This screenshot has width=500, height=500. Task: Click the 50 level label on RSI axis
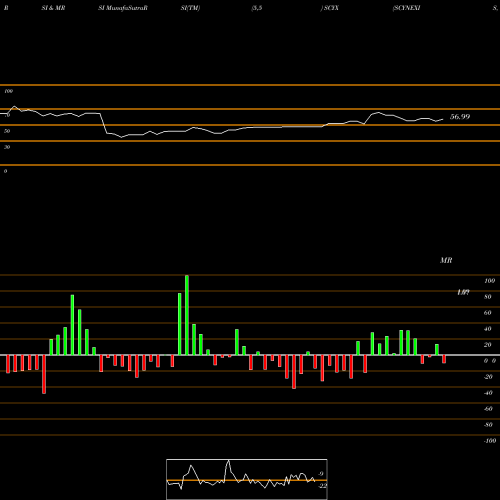7,131
